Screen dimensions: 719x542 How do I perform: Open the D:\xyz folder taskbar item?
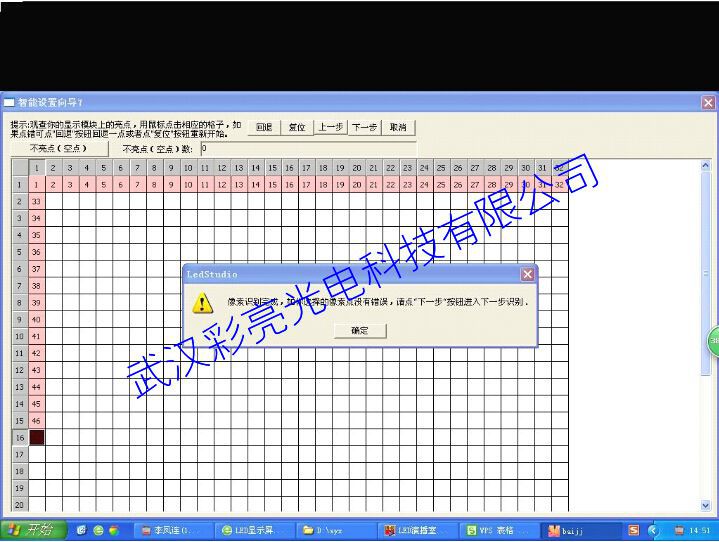[x=337, y=530]
